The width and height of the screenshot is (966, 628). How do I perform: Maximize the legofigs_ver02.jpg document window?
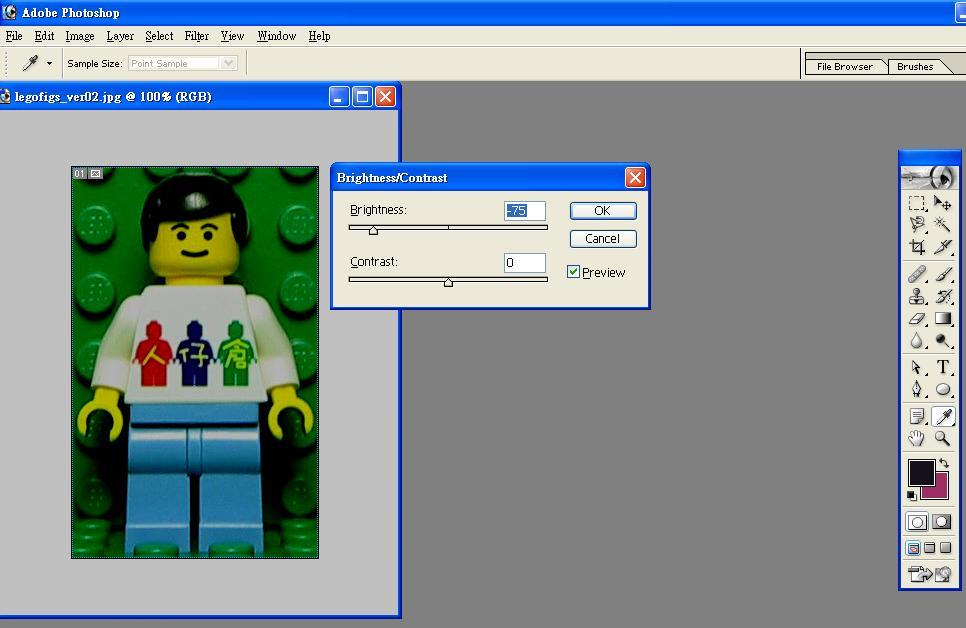point(362,97)
